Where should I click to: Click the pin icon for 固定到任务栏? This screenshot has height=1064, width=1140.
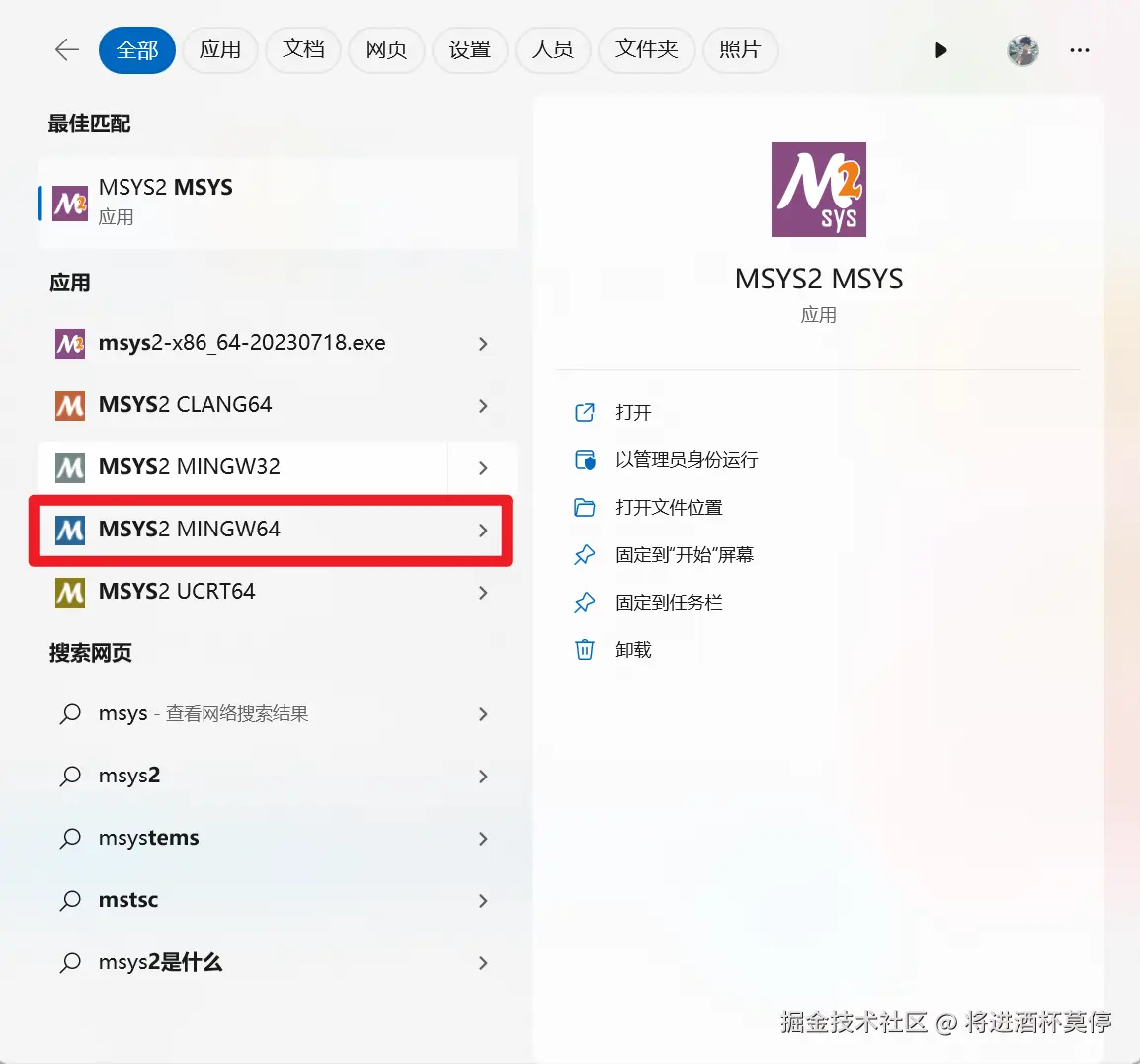pyautogui.click(x=585, y=603)
